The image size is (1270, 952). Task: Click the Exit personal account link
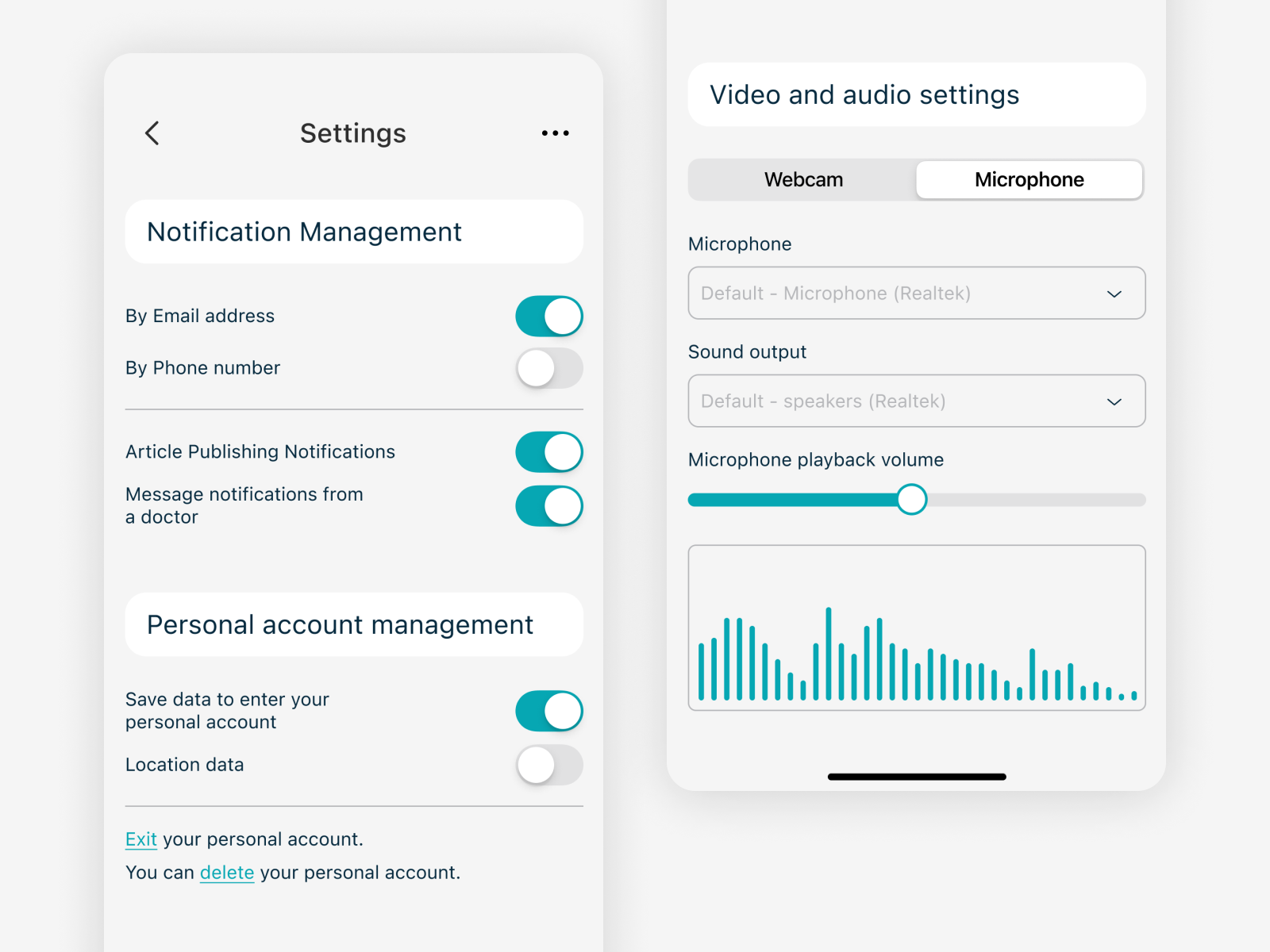(140, 839)
